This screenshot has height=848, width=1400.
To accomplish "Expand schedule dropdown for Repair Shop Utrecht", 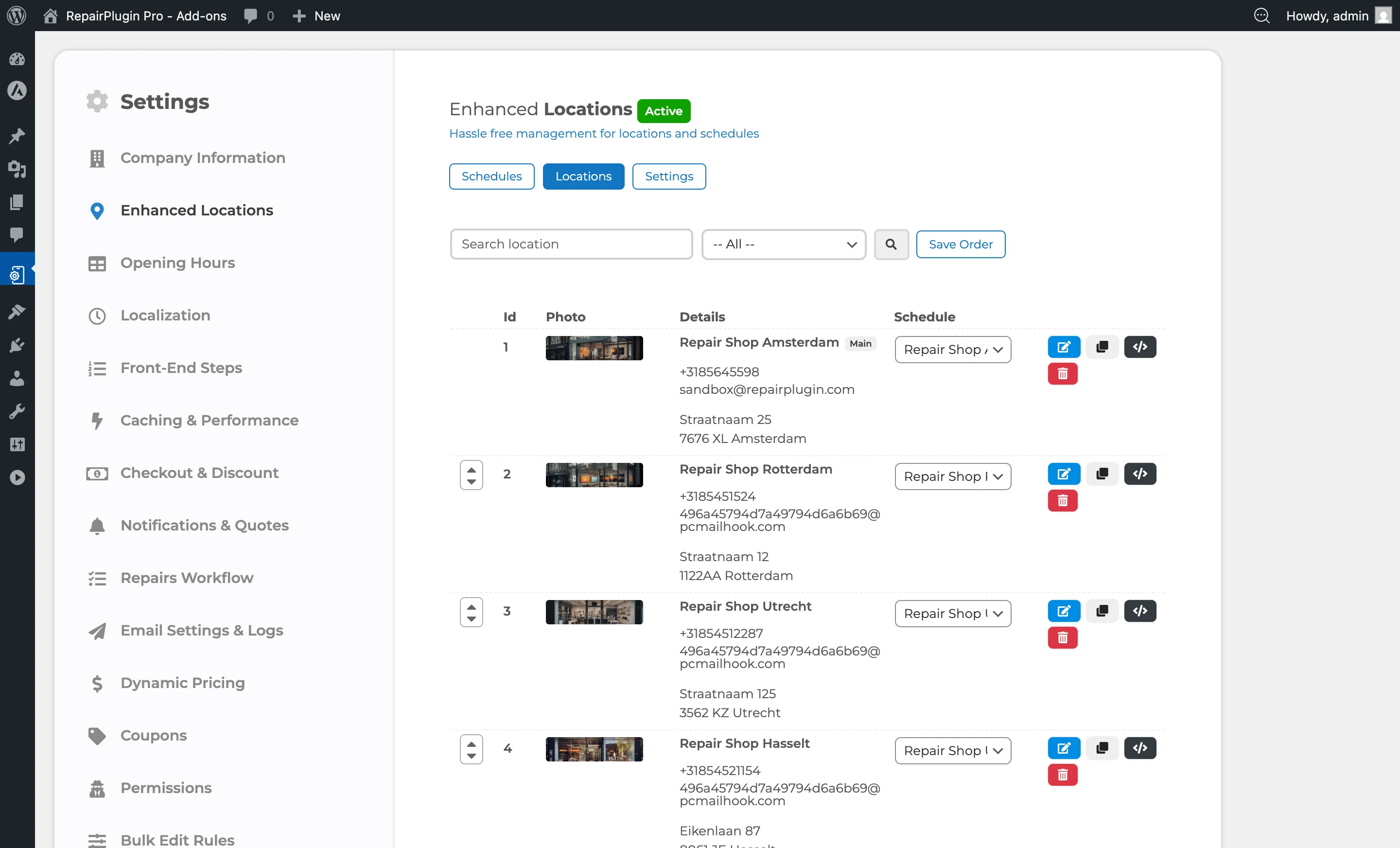I will click(952, 613).
